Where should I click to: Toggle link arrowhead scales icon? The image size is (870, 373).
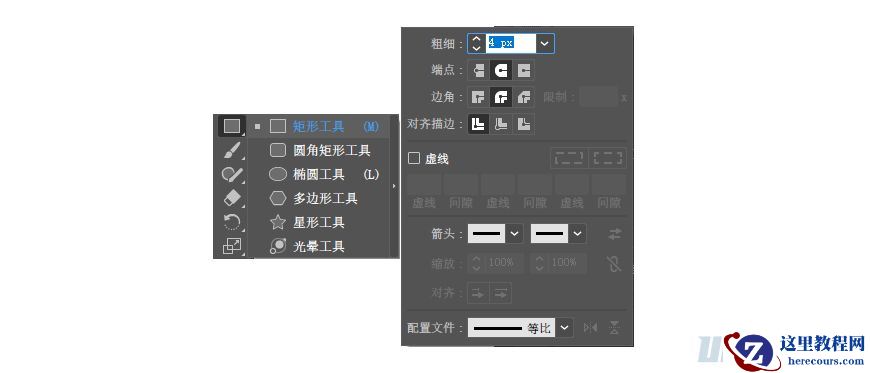coord(614,263)
